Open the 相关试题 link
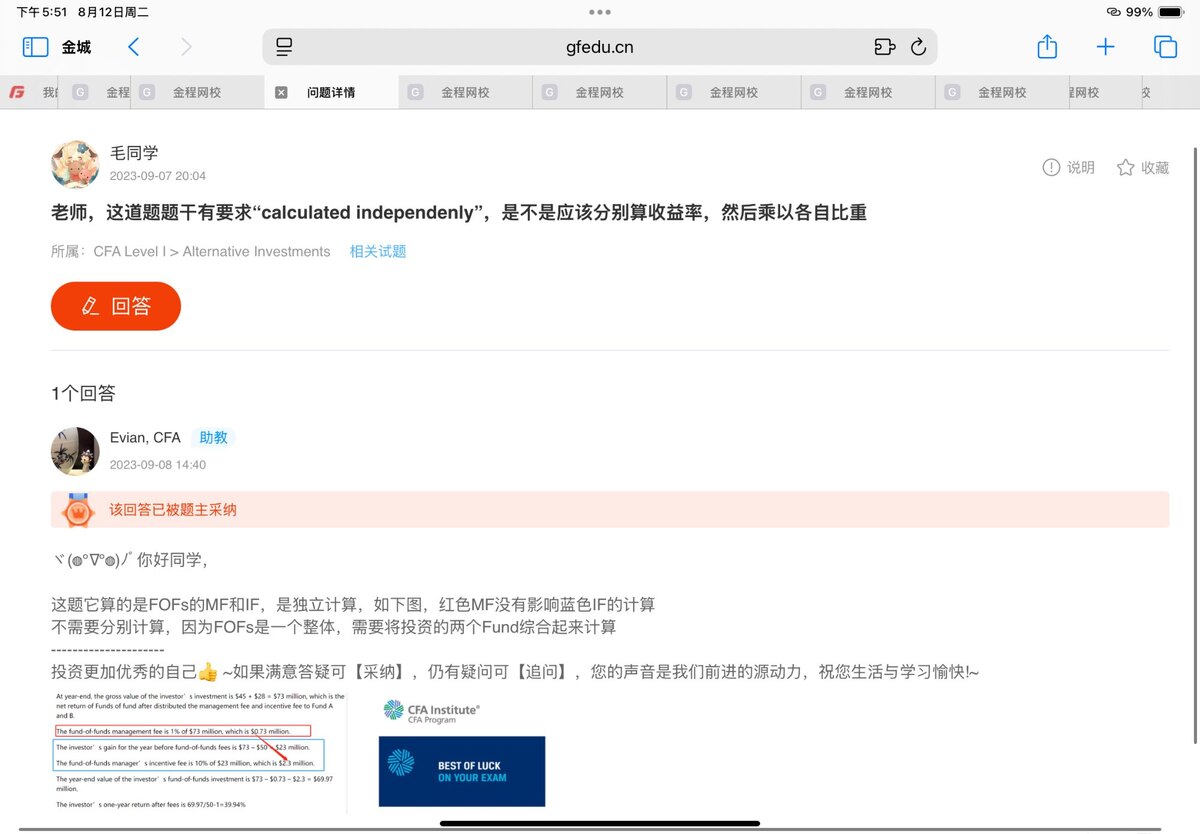 378,251
